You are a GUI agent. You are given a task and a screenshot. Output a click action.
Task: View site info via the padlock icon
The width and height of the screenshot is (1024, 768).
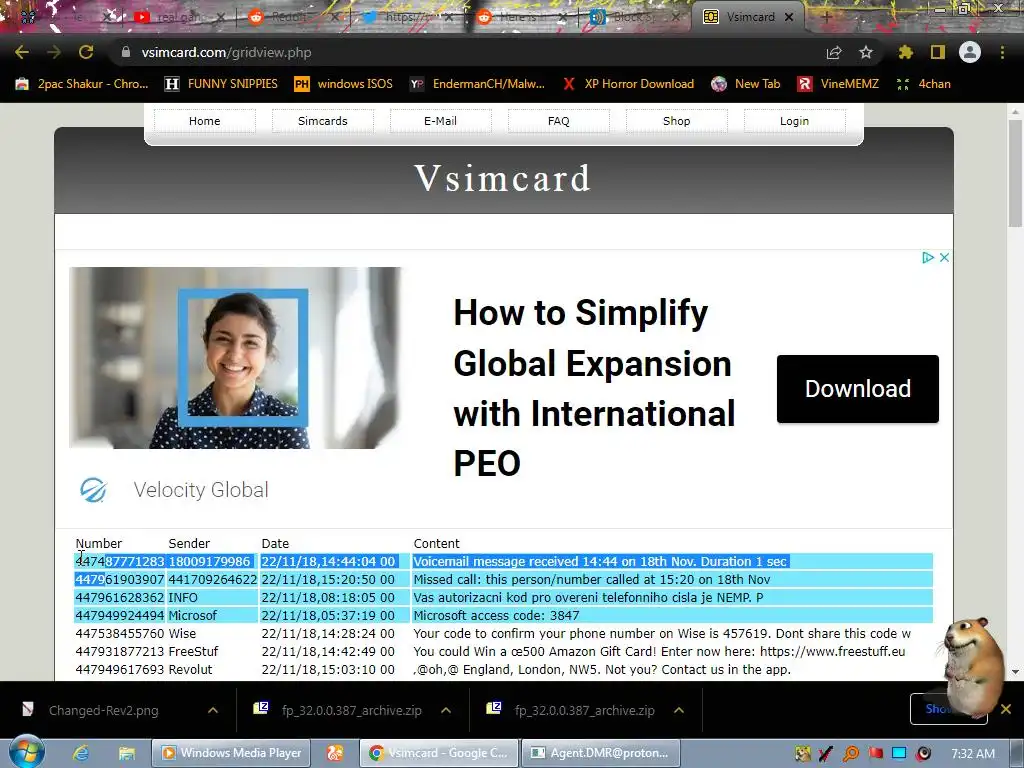[x=126, y=52]
